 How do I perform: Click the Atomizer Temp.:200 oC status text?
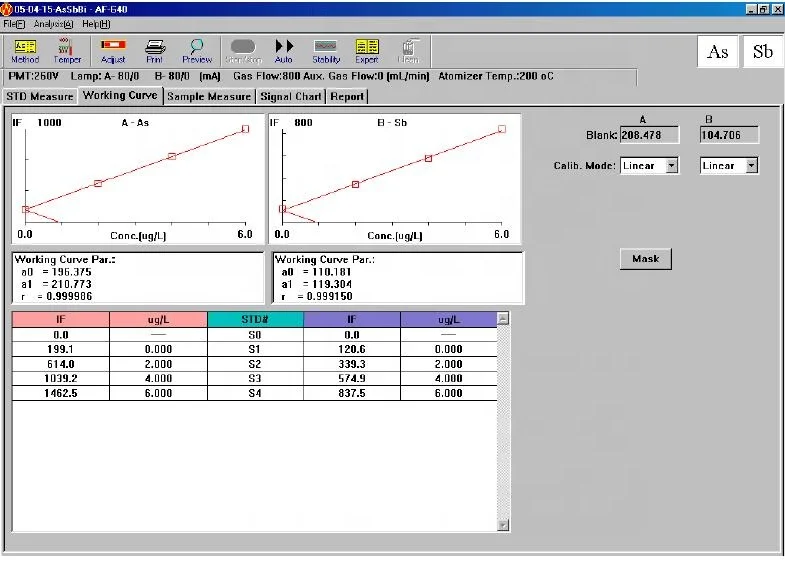[x=496, y=76]
